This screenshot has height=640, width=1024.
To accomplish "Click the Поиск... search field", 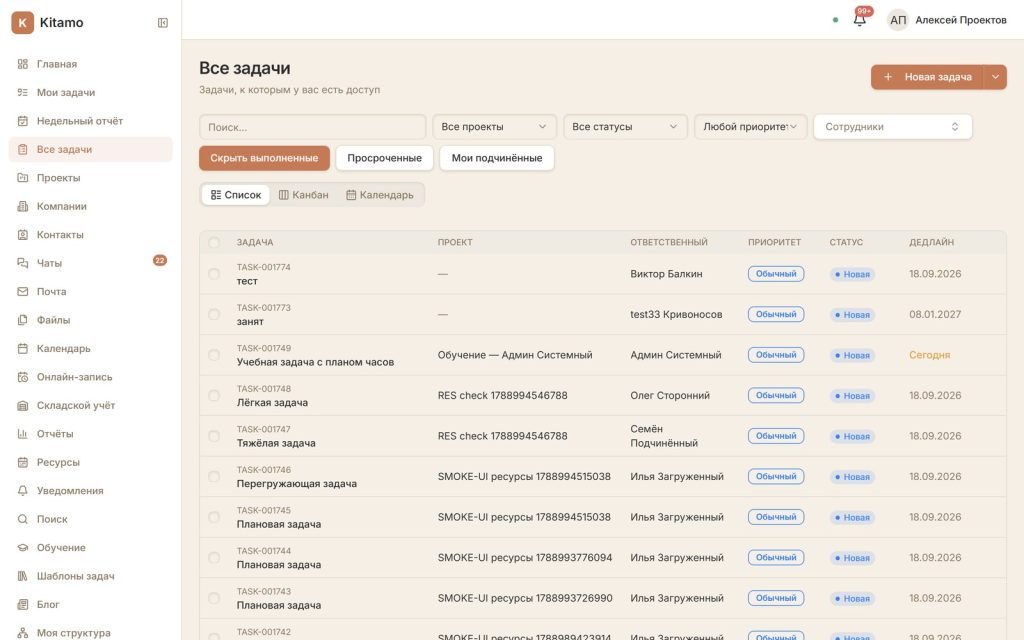I will tap(313, 127).
